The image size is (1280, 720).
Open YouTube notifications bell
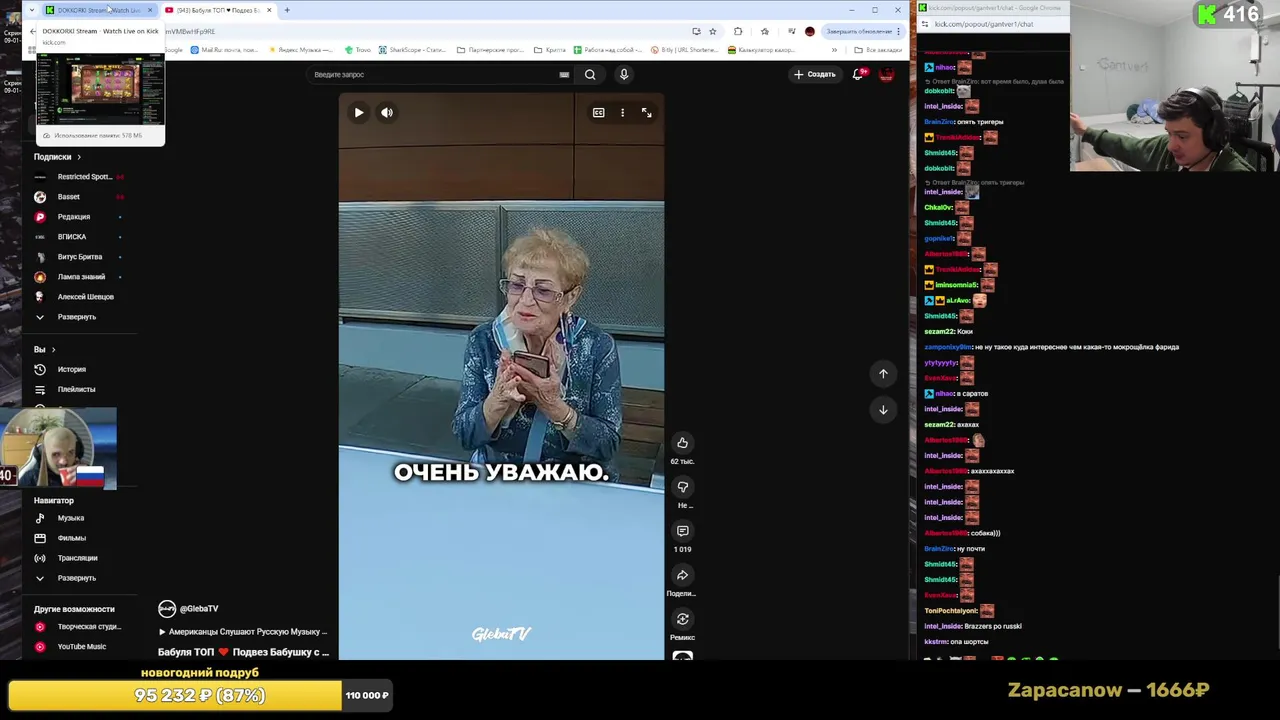coord(858,74)
